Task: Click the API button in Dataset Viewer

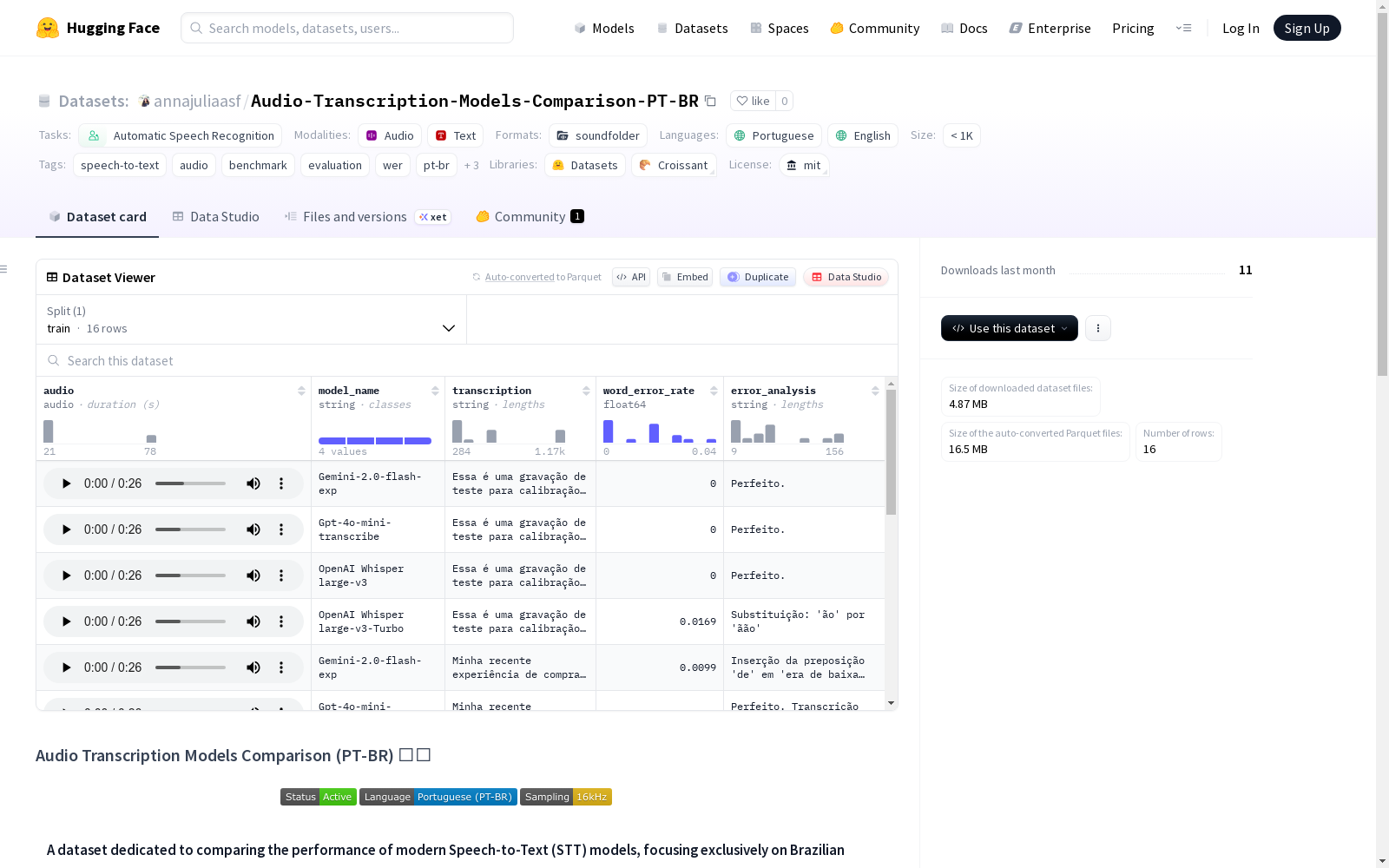Action: tap(631, 277)
